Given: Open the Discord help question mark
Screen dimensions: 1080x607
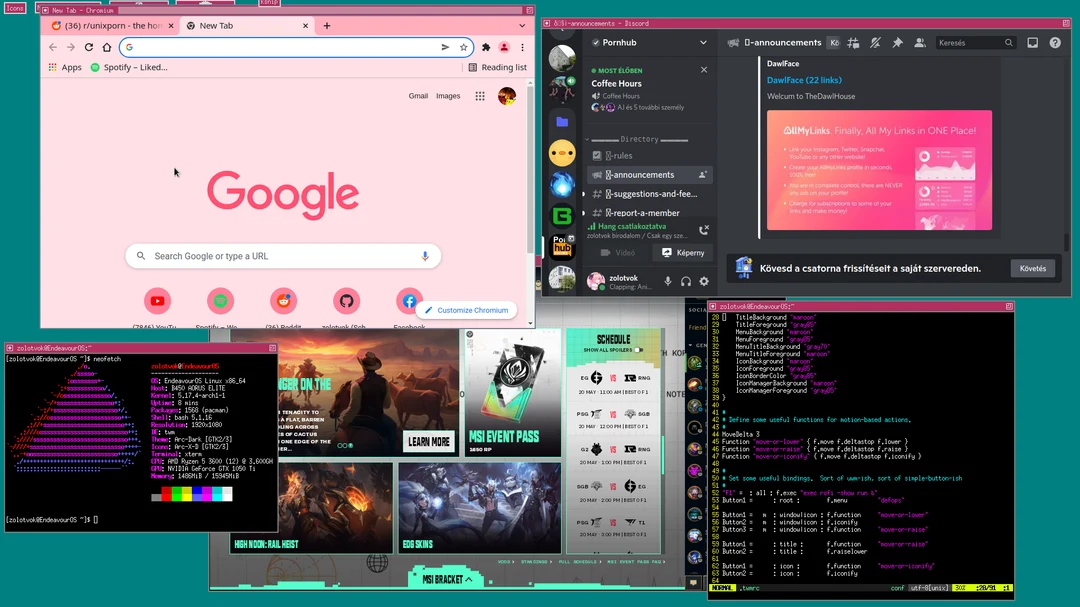Looking at the screenshot, I should click(x=1055, y=42).
